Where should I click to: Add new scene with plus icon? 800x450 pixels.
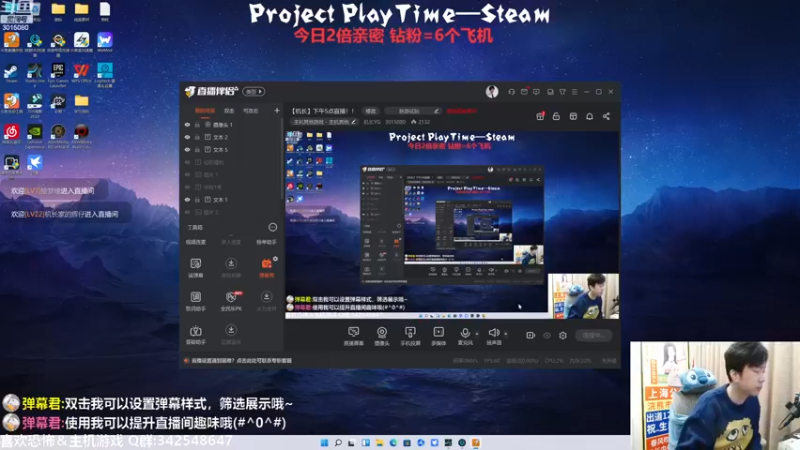click(x=277, y=110)
